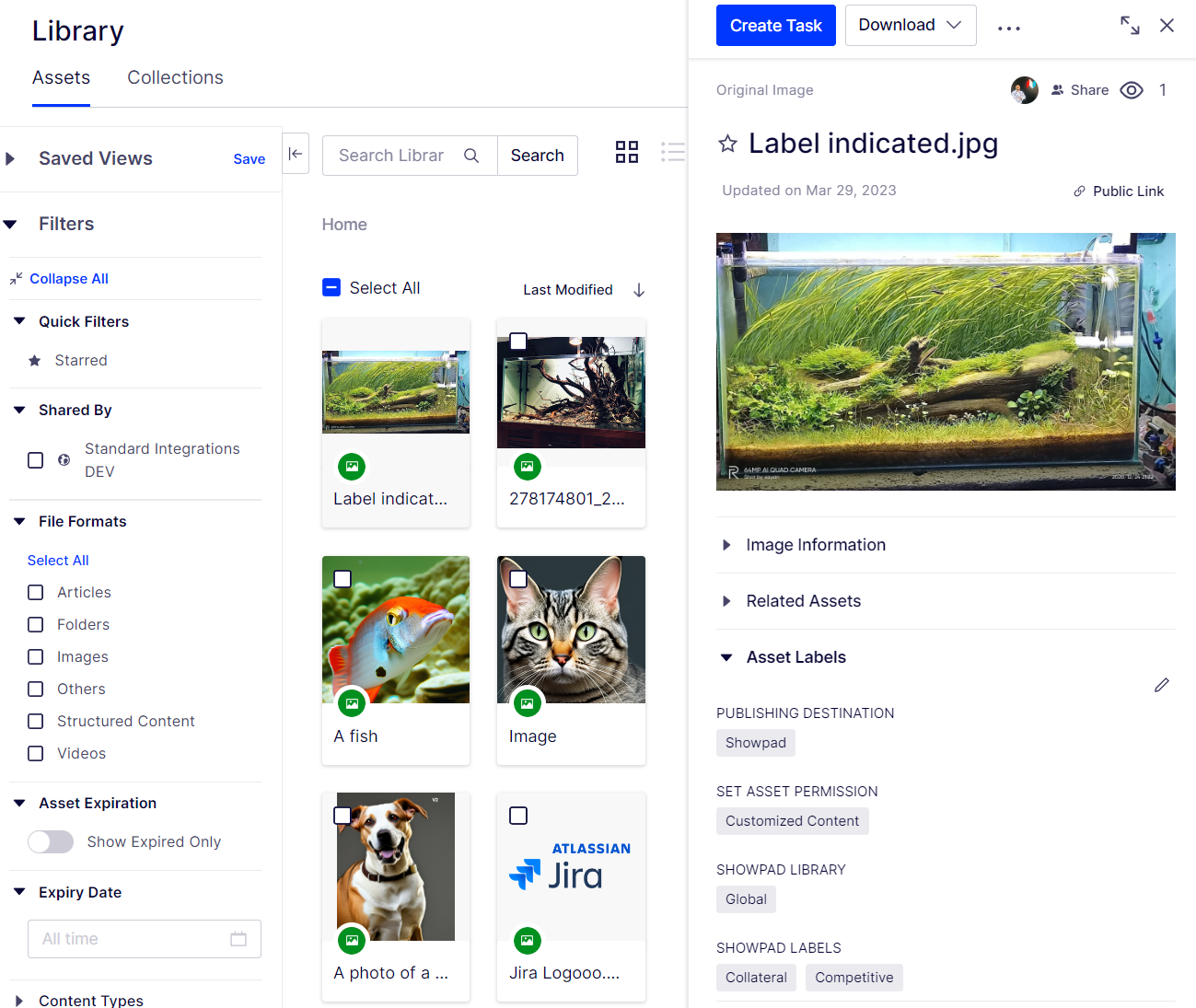Open the Download dropdown
This screenshot has width=1196, height=1008.
coord(910,25)
